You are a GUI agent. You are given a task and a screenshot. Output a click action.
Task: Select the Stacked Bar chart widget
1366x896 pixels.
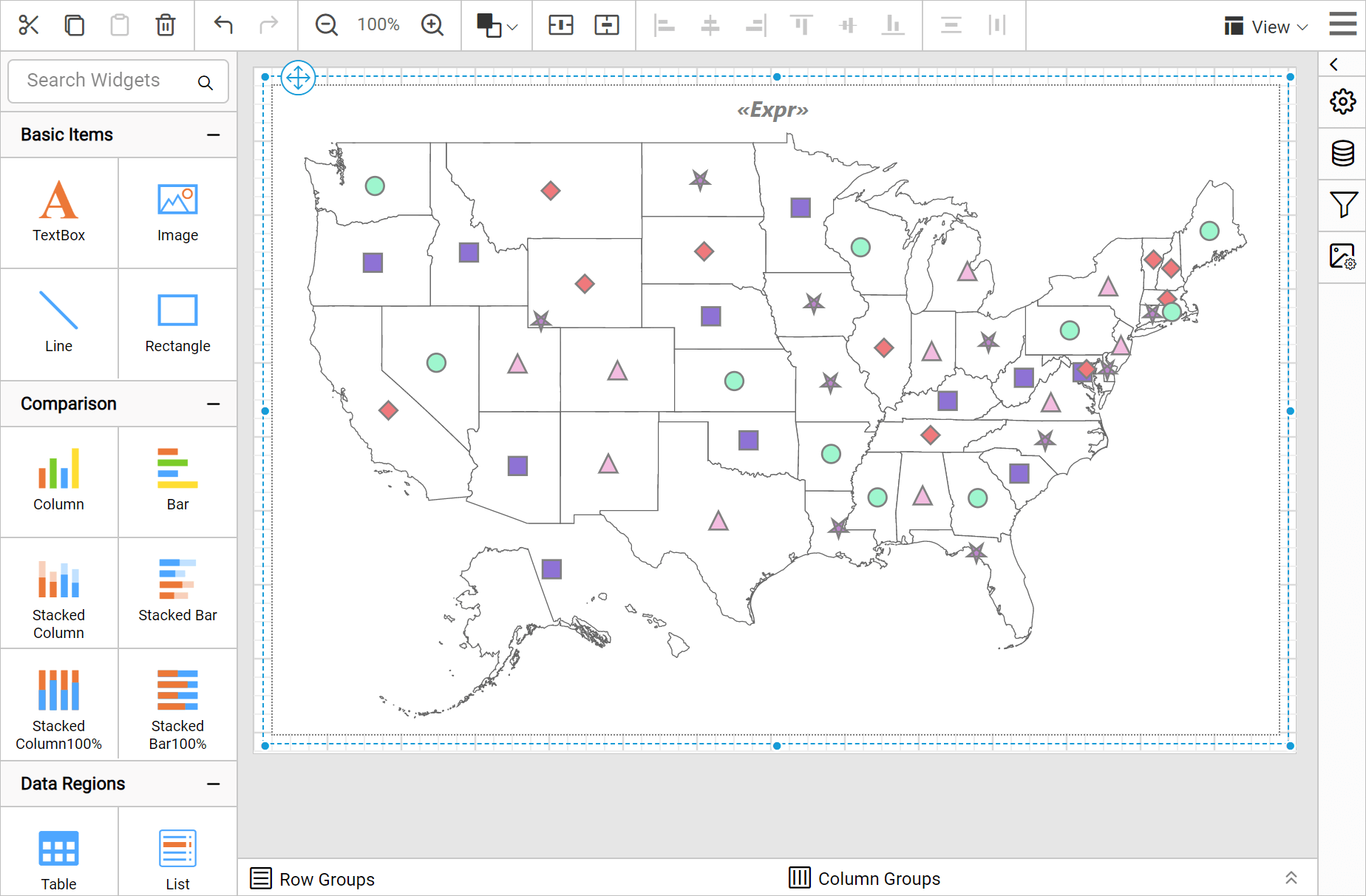click(x=177, y=591)
